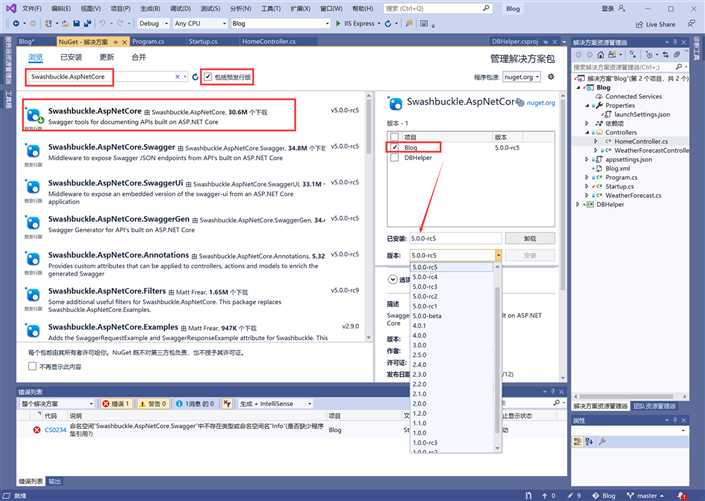Viewport: 705px width, 501px height.
Task: Open NuGet settings gear icon
Action: (x=551, y=77)
